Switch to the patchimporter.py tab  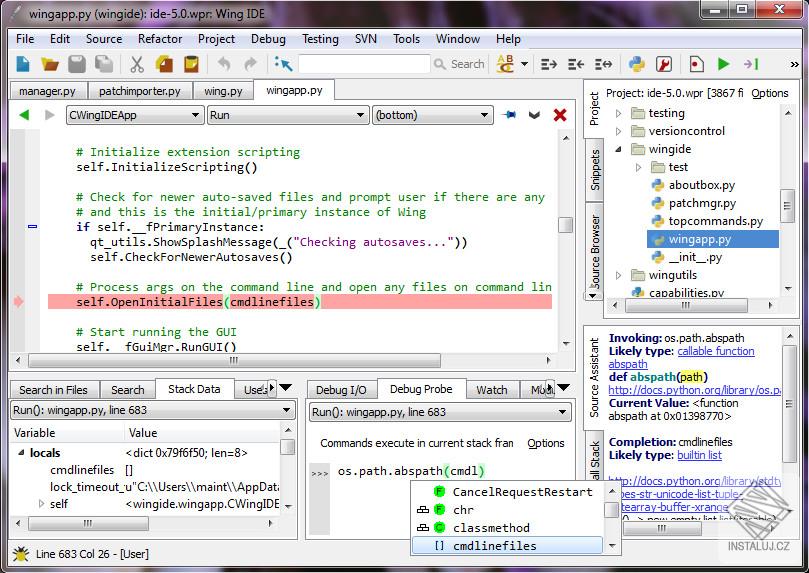[140, 91]
